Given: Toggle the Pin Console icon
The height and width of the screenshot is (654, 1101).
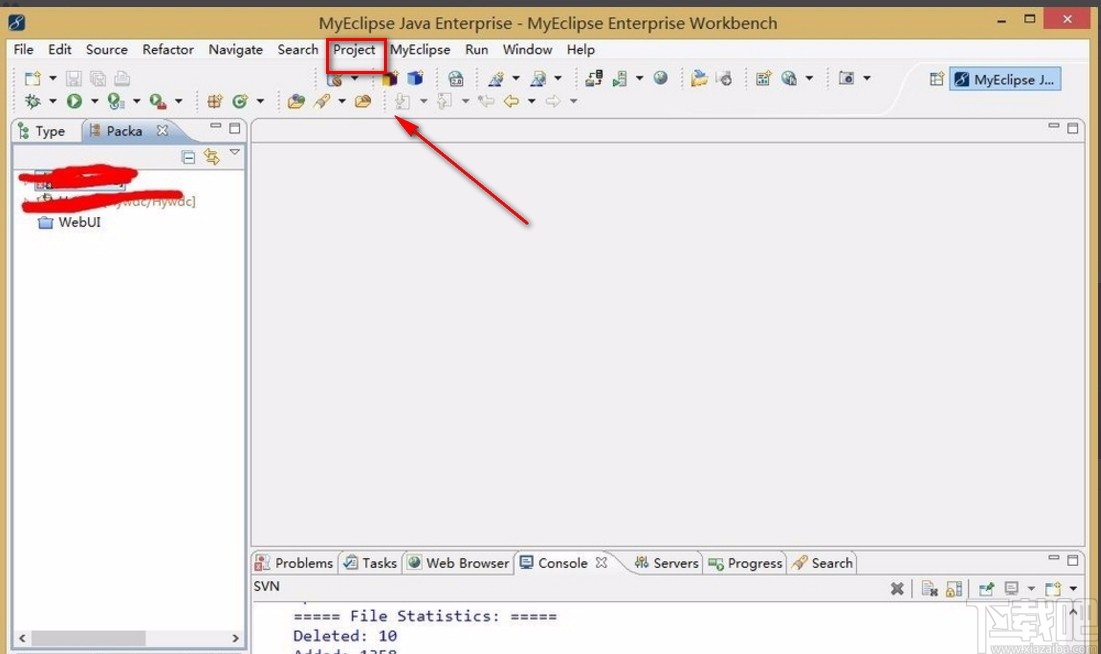Looking at the screenshot, I should click(987, 589).
